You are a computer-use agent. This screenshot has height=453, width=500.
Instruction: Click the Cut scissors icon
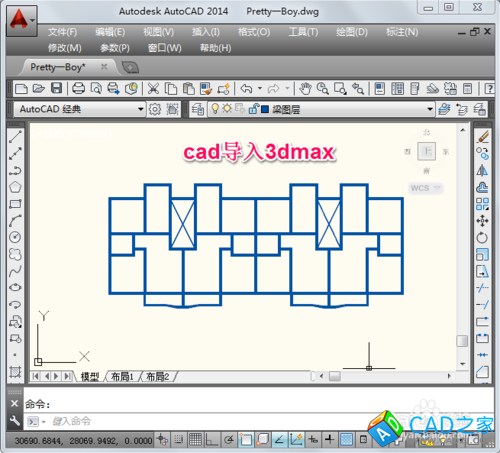click(x=153, y=89)
